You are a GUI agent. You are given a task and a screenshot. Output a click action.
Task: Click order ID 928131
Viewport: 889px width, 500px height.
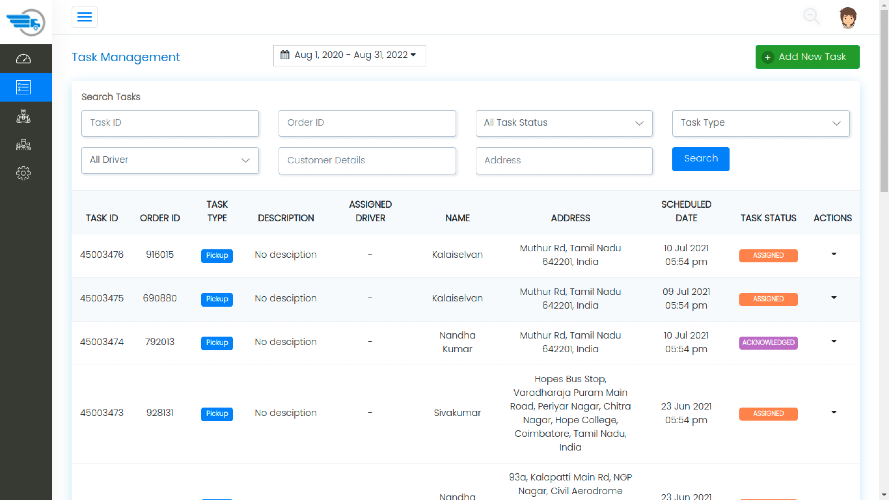[x=160, y=413]
